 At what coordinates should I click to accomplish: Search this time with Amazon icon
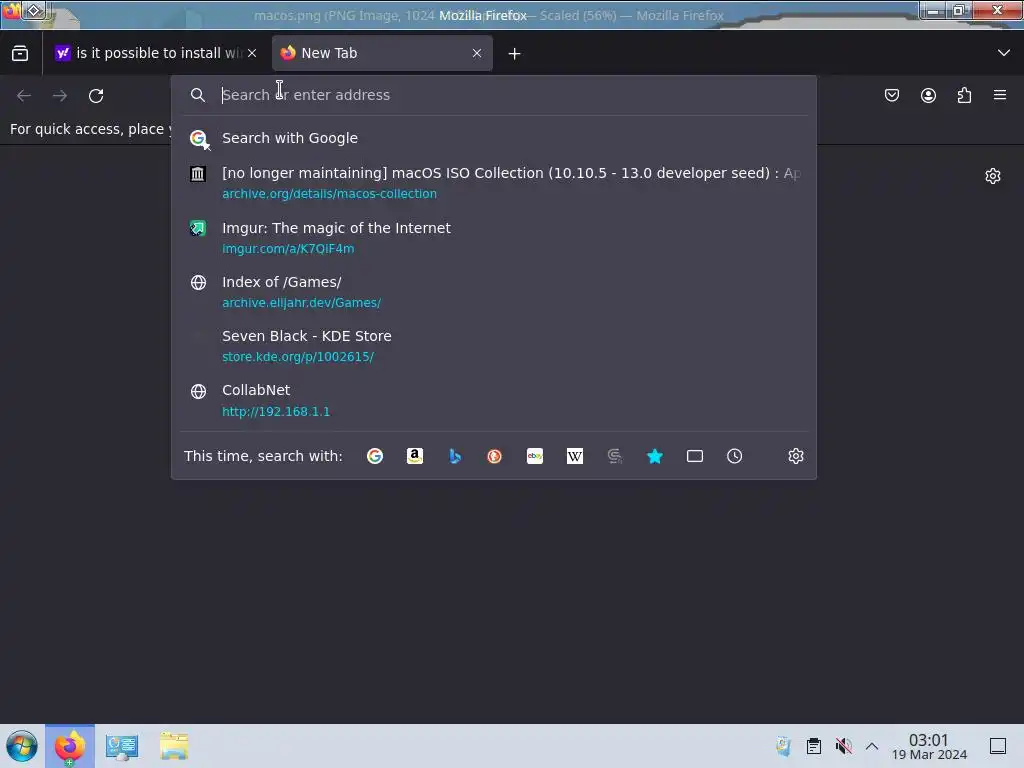(x=415, y=456)
